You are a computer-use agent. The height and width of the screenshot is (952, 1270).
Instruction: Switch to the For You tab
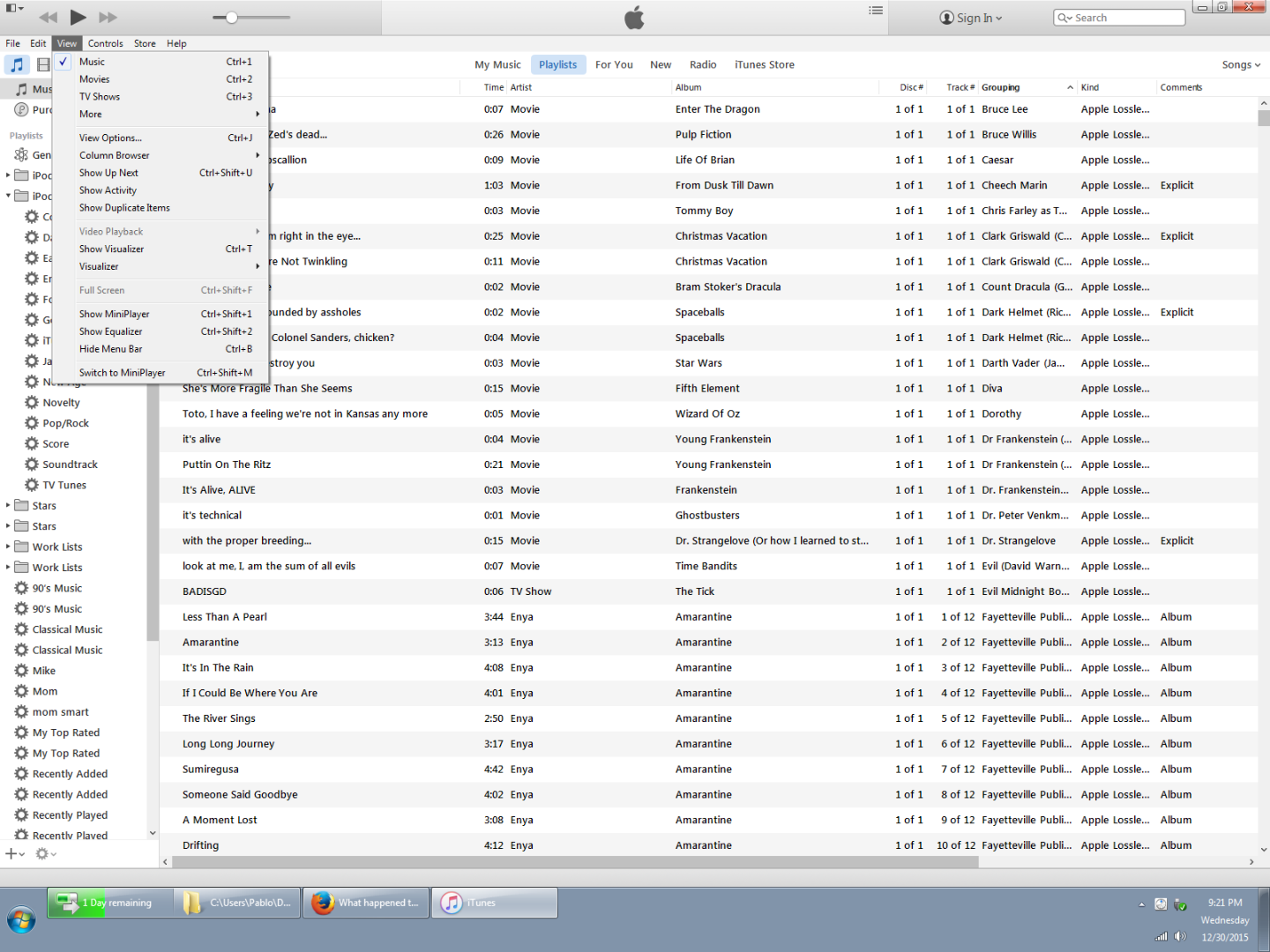(x=614, y=63)
